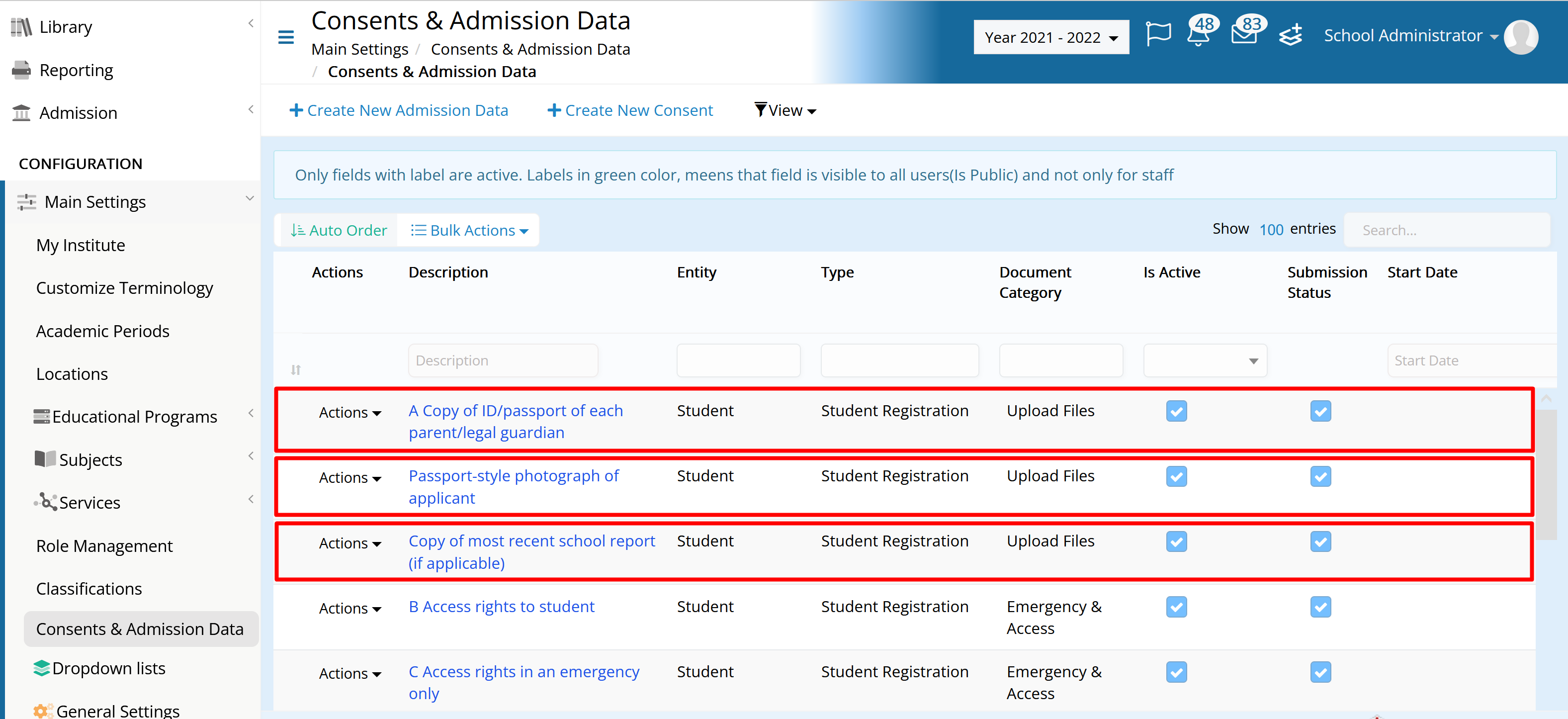Toggle Is Active for C Access rights

point(1176,672)
